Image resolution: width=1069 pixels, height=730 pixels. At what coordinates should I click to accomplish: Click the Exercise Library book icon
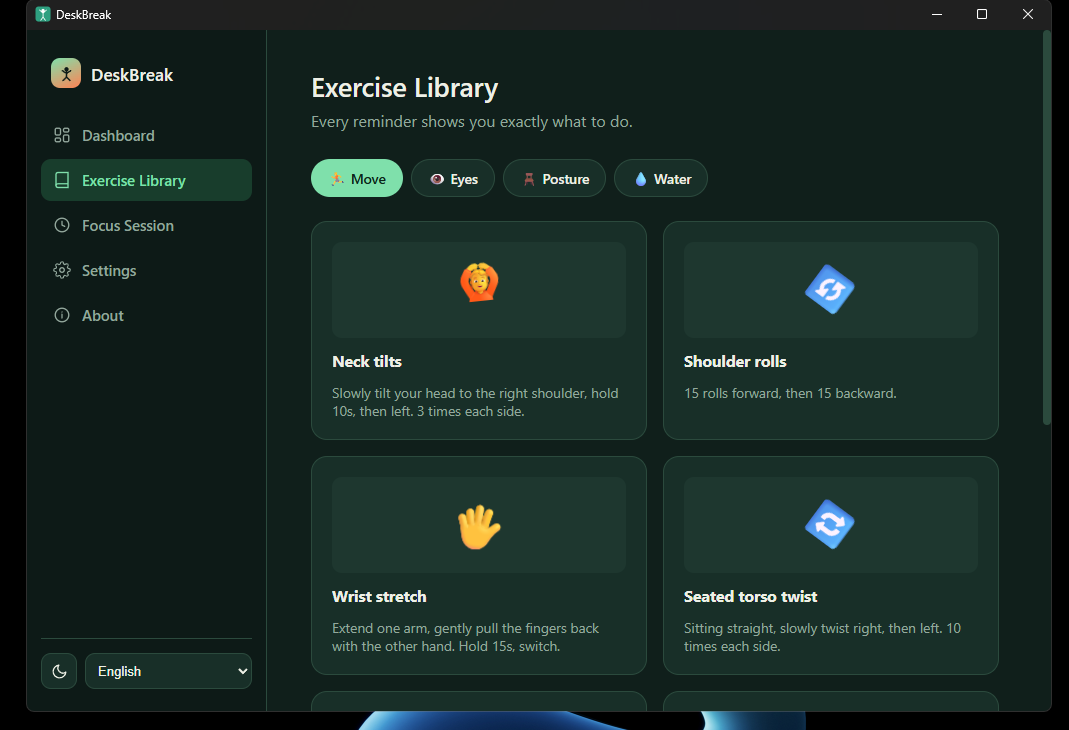click(62, 180)
